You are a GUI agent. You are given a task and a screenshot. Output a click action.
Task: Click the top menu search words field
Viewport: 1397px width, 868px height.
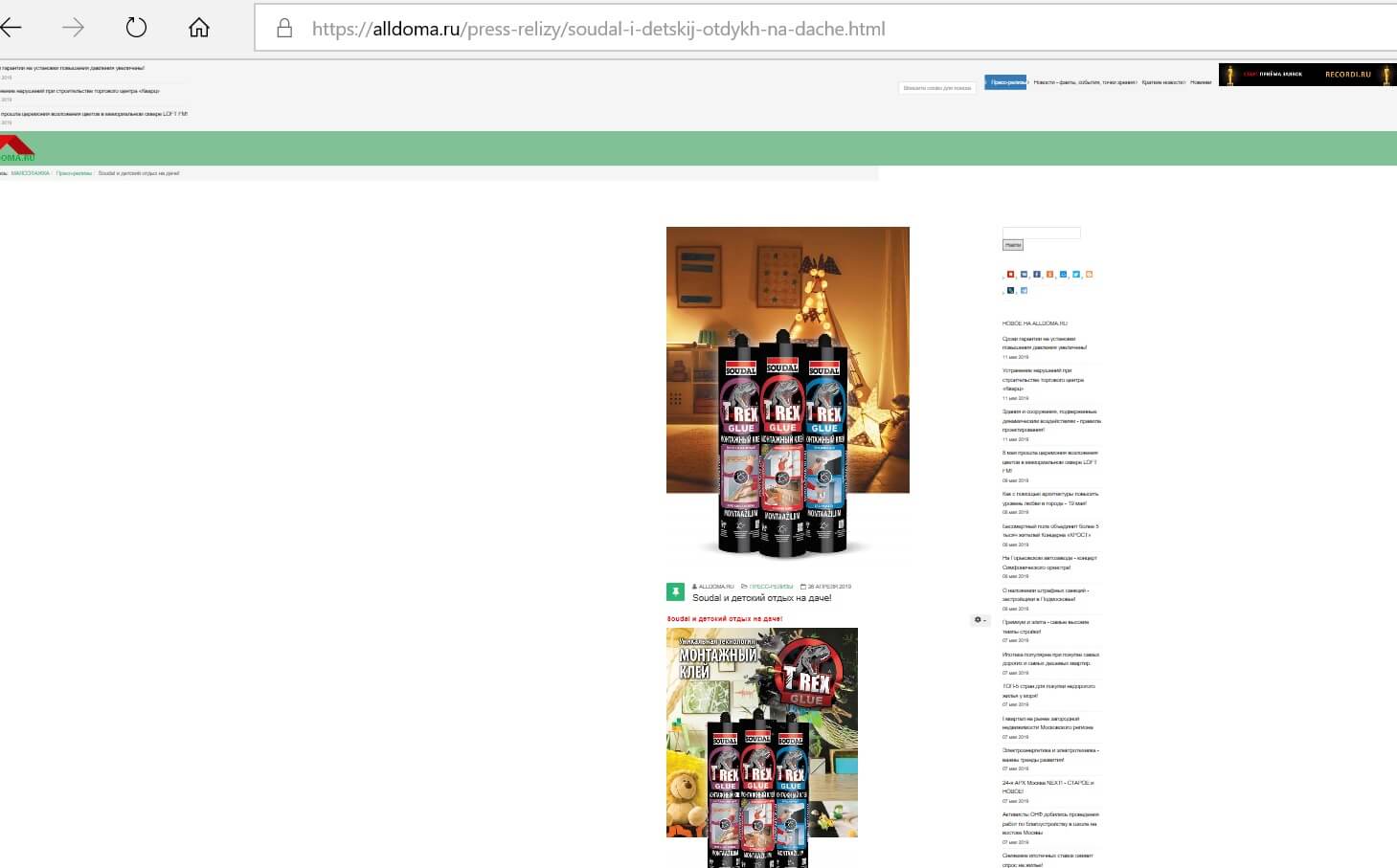tap(937, 88)
